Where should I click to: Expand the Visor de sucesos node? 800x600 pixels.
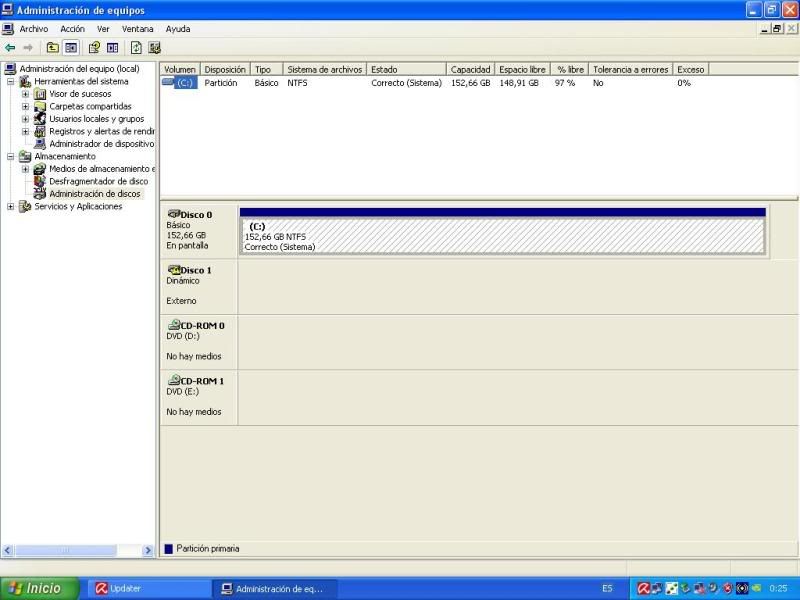click(26, 94)
